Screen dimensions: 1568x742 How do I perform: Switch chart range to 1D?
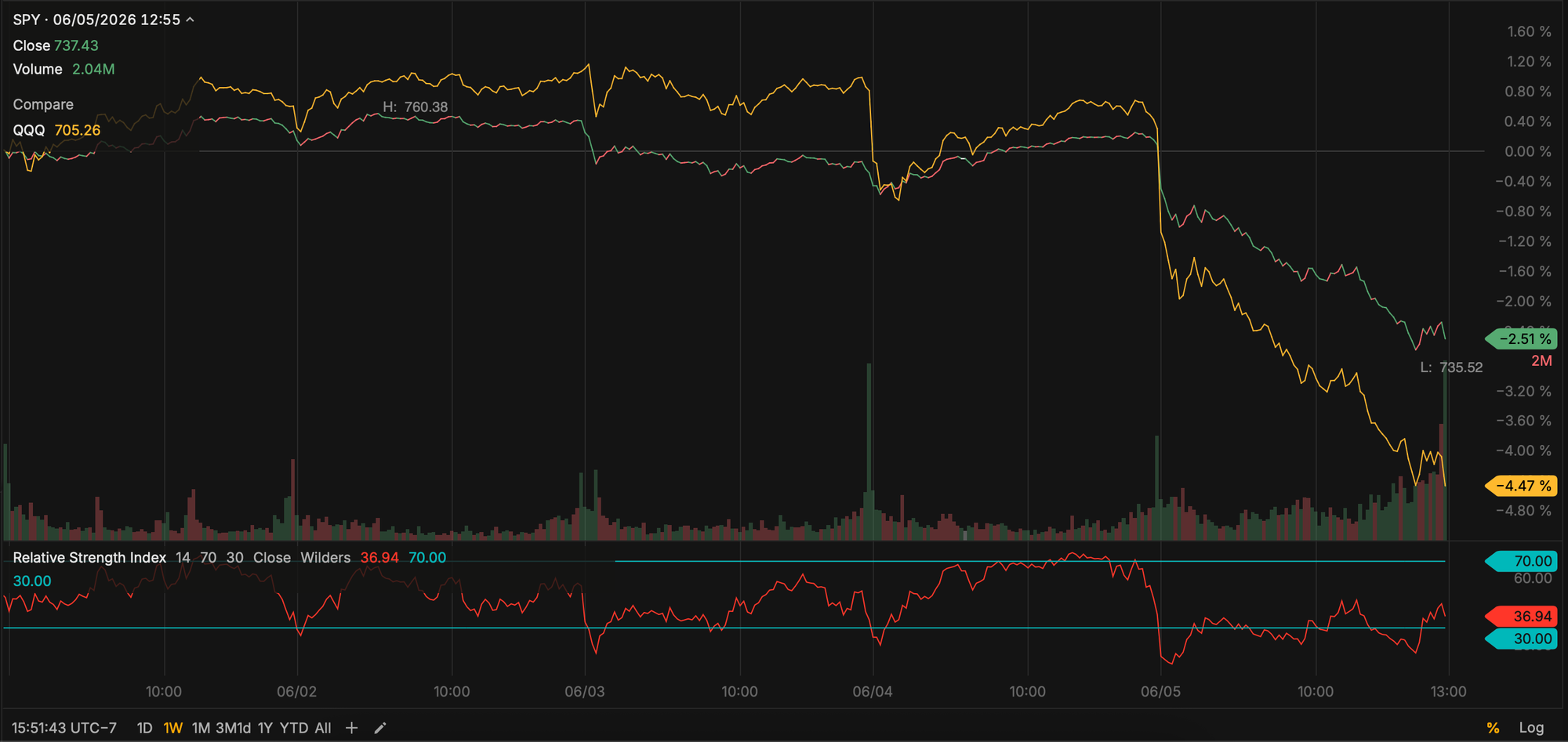144,728
